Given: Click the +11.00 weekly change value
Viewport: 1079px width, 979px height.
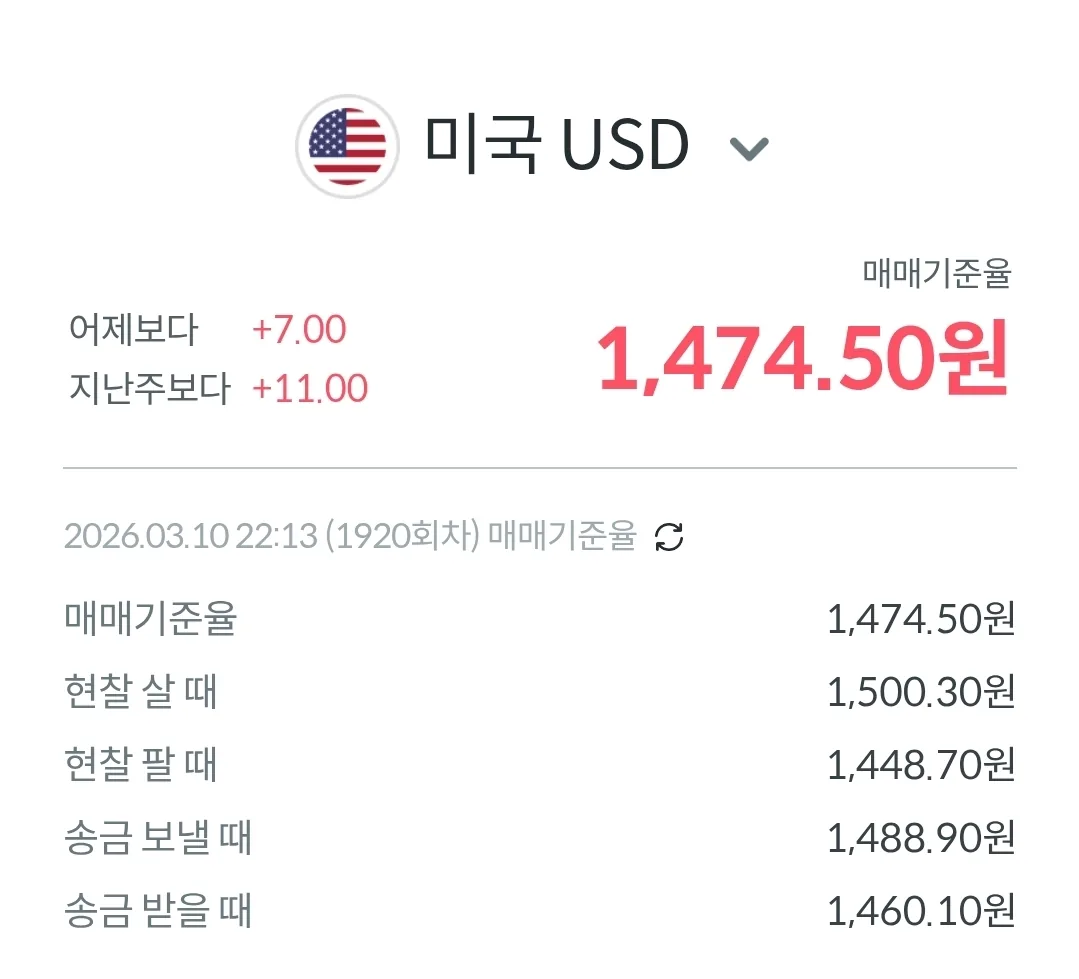Looking at the screenshot, I should click(x=310, y=389).
